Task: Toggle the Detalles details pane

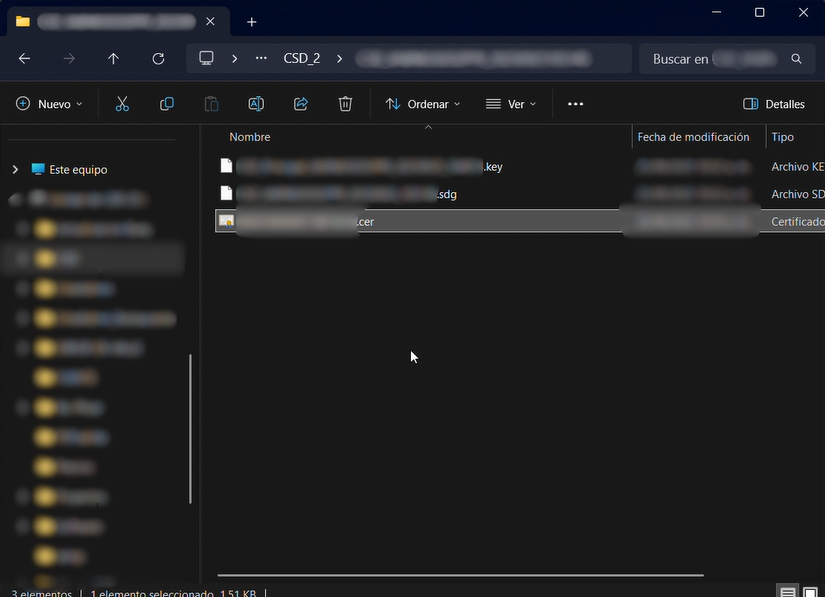Action: click(x=774, y=104)
